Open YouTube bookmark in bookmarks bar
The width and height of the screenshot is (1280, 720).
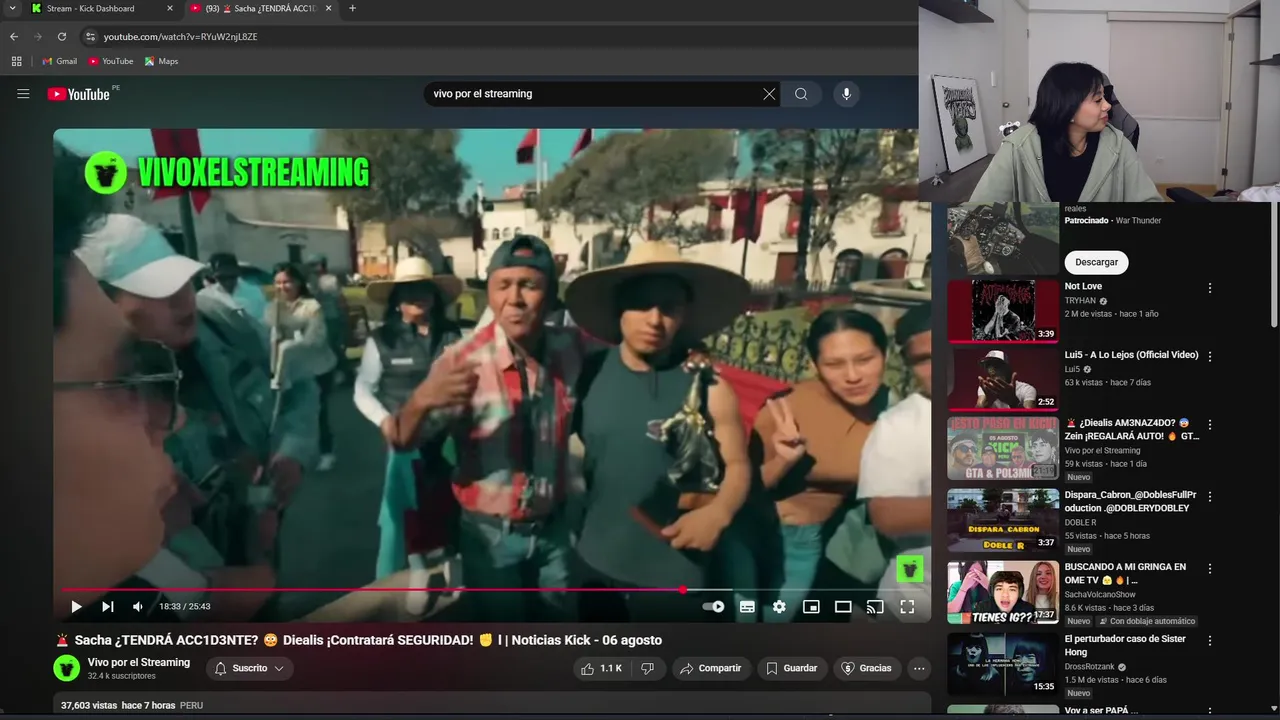tap(110, 61)
